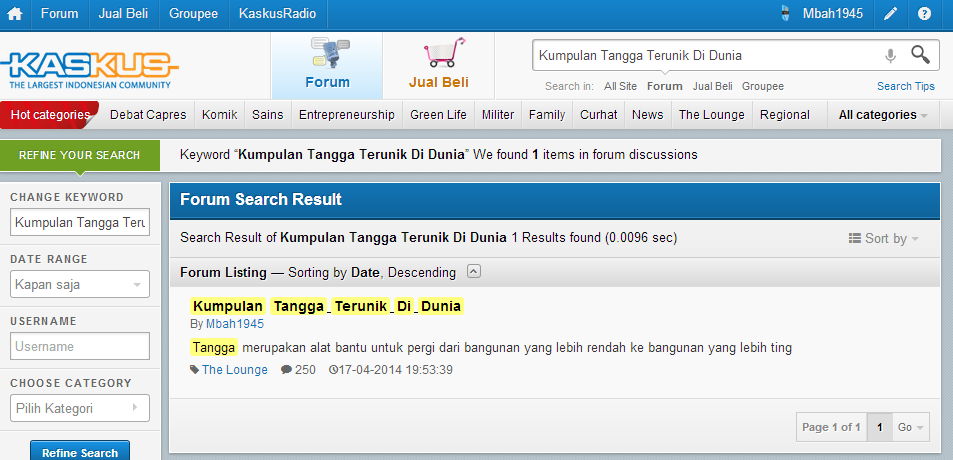Open the tag icon beside The Lounge

[194, 369]
